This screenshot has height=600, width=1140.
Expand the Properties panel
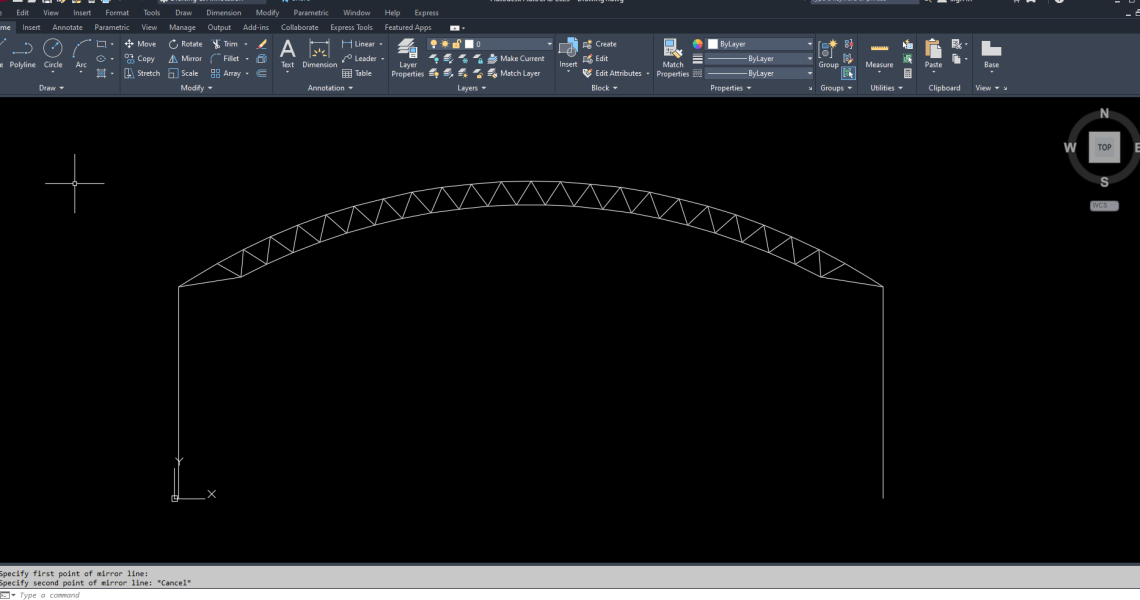click(x=731, y=88)
